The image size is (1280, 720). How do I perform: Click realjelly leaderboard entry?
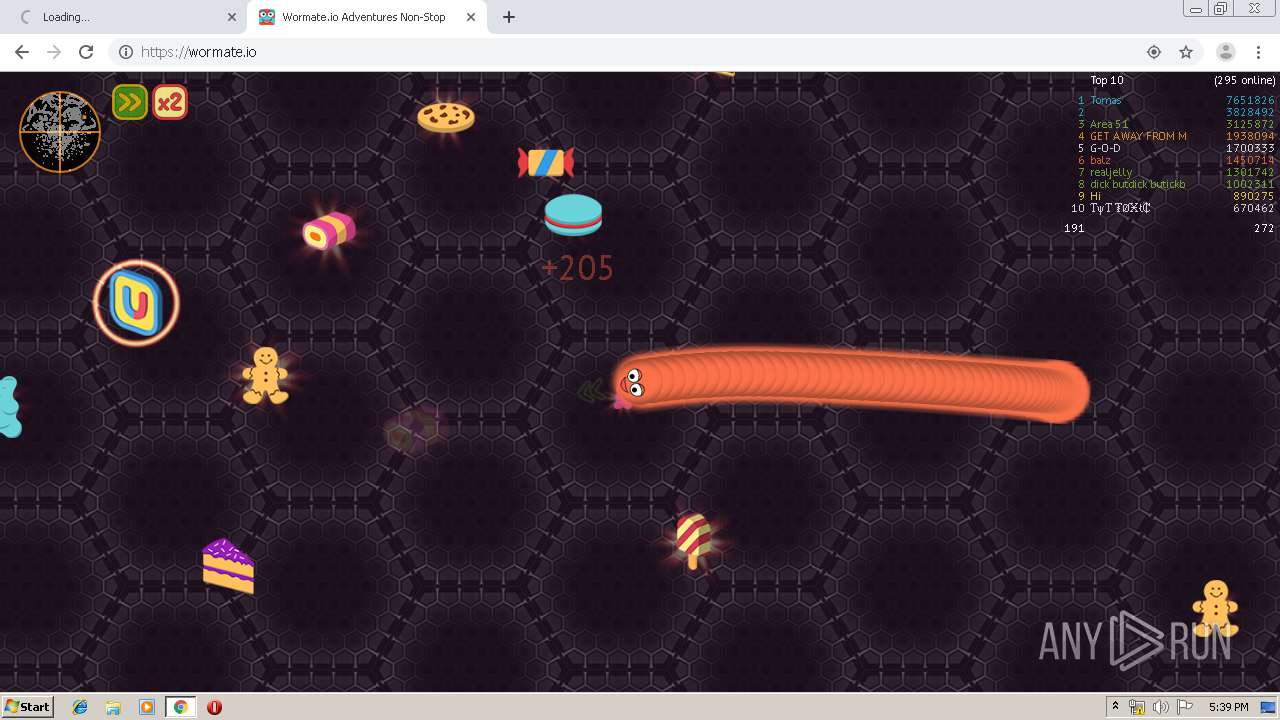click(1111, 172)
